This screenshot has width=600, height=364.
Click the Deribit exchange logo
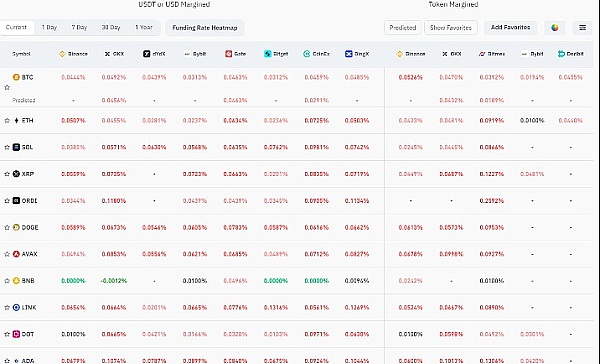(x=561, y=54)
